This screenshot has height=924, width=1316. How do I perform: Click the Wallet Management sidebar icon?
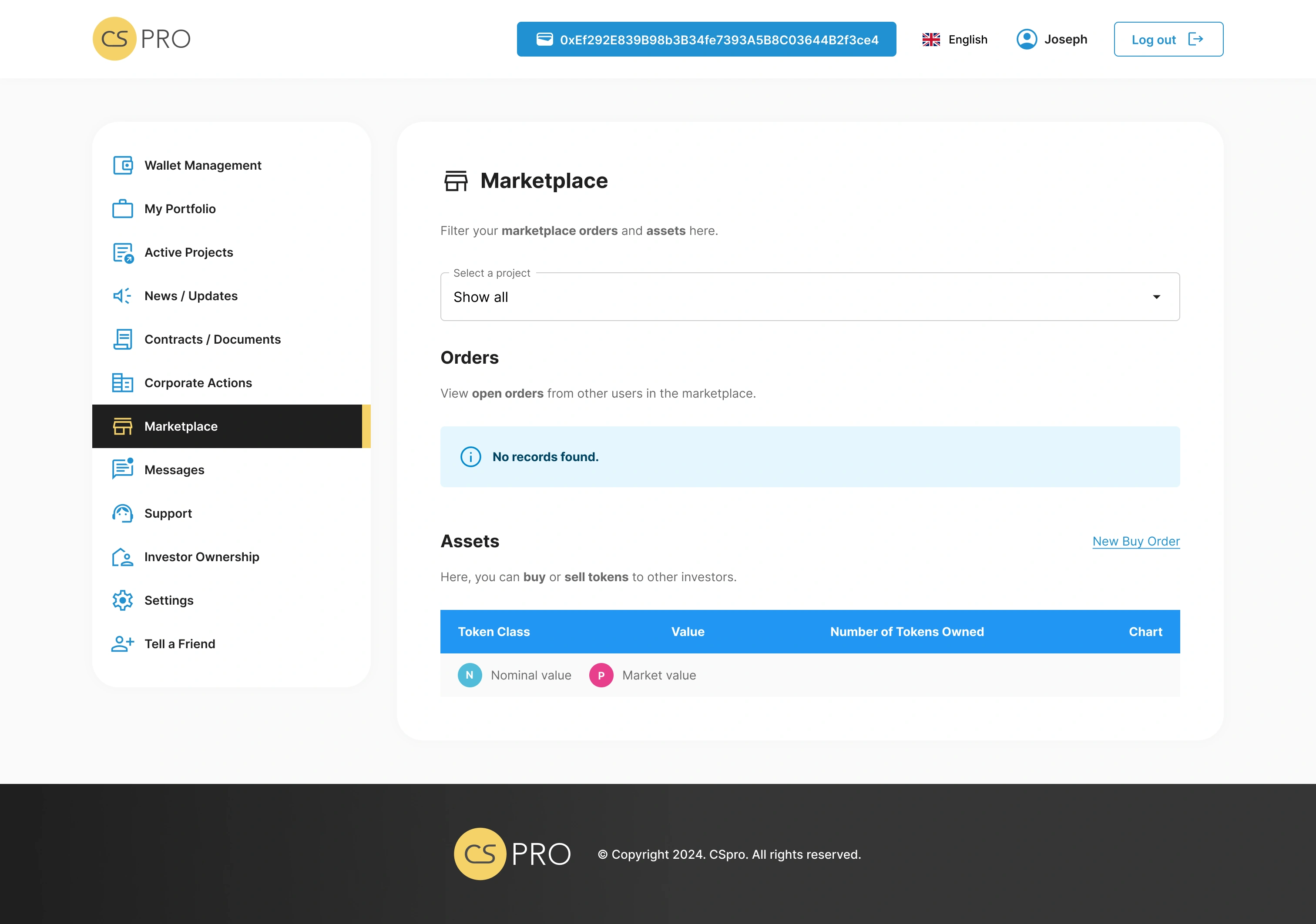[x=123, y=166]
